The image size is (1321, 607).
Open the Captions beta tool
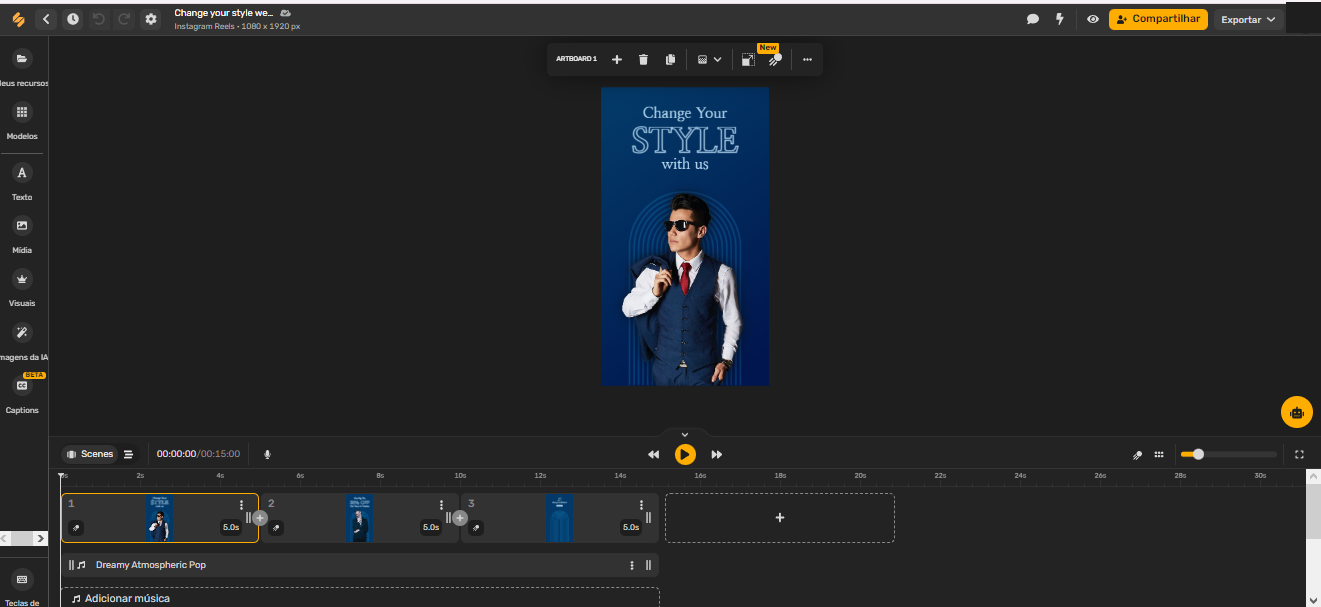(x=22, y=393)
